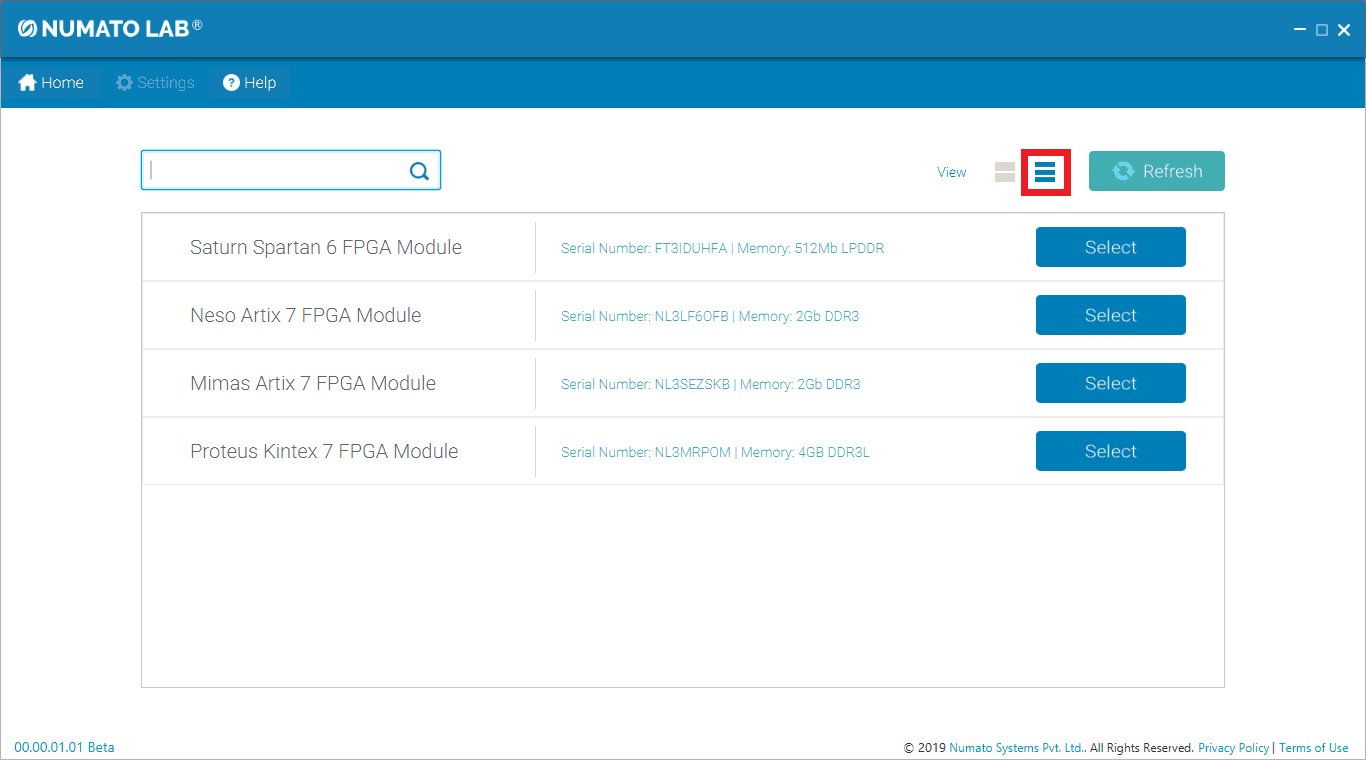Click into the device search field
Screen dimensions: 1366x760
pyautogui.click(x=275, y=171)
